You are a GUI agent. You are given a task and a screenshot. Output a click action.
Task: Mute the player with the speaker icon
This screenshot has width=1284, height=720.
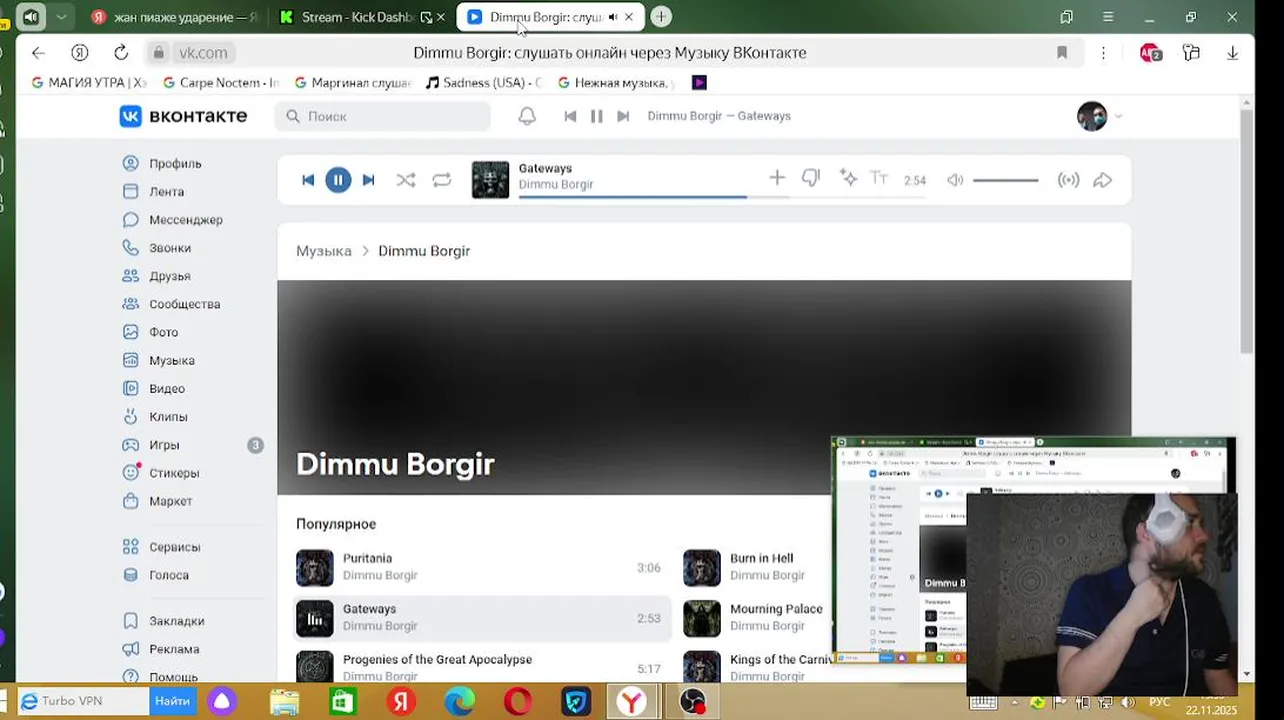click(955, 180)
